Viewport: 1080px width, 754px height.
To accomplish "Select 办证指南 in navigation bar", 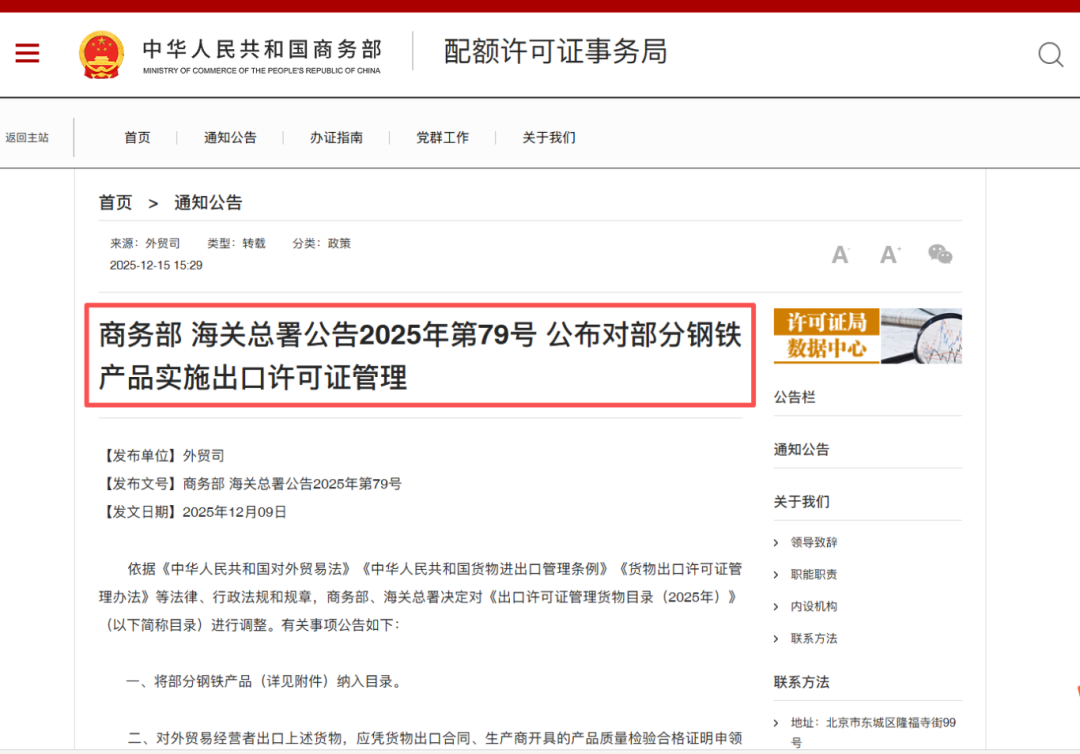I will 336,138.
